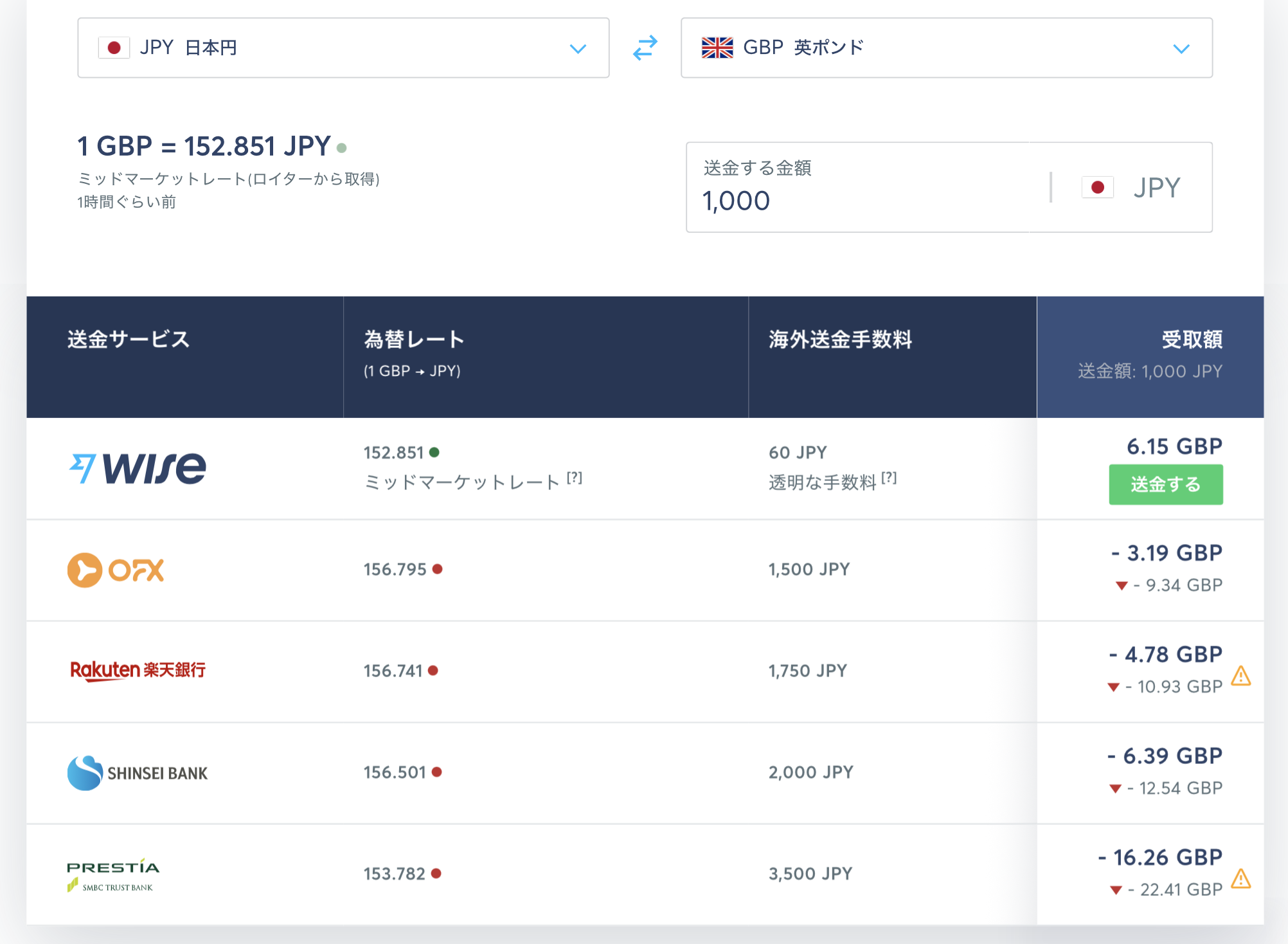Viewport: 1288px width, 944px height.
Task: Click the 受取額 column header
Action: point(1192,340)
